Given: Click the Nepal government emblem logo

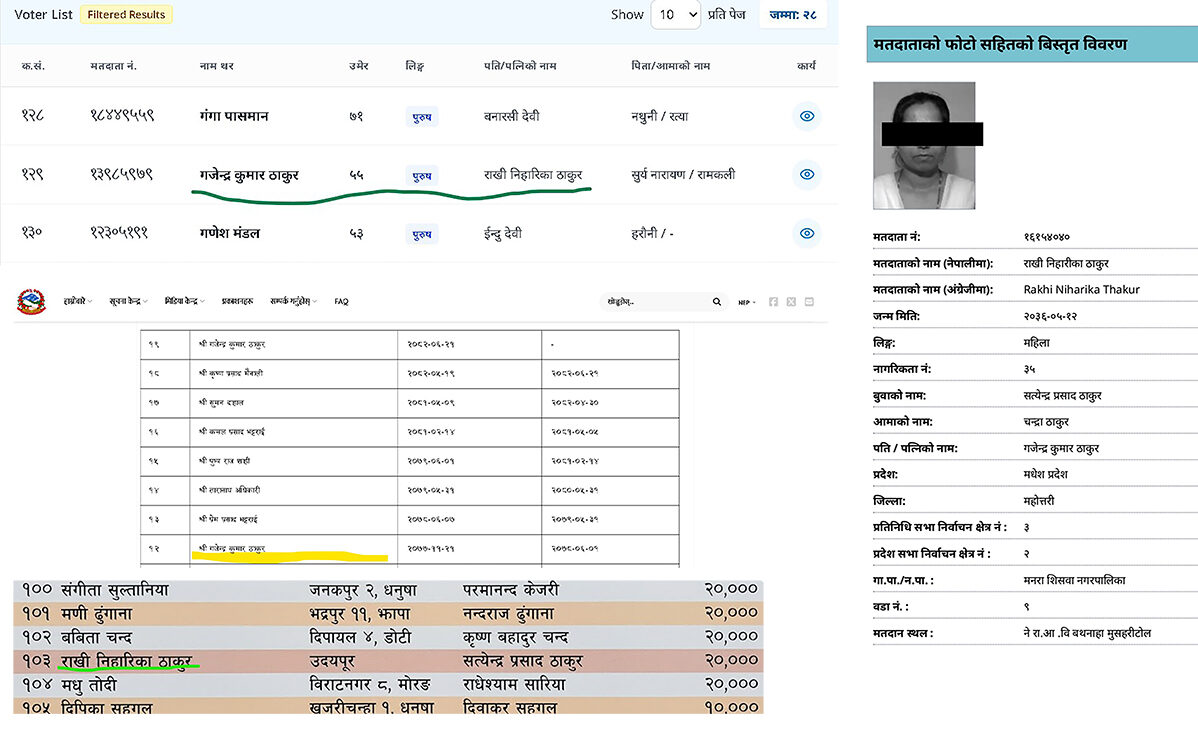Looking at the screenshot, I should 31,301.
